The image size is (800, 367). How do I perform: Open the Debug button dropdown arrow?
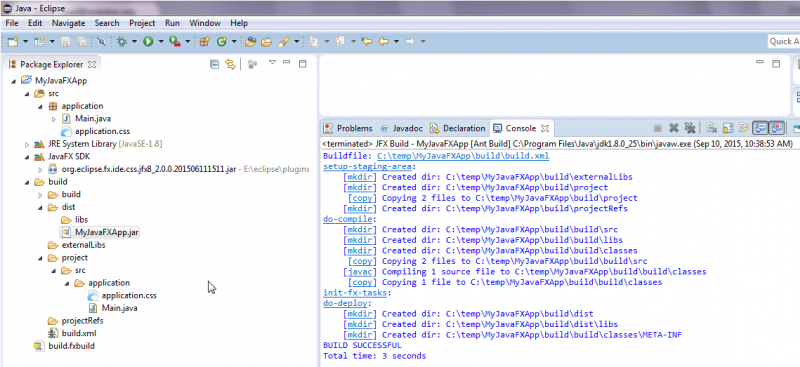coord(134,42)
